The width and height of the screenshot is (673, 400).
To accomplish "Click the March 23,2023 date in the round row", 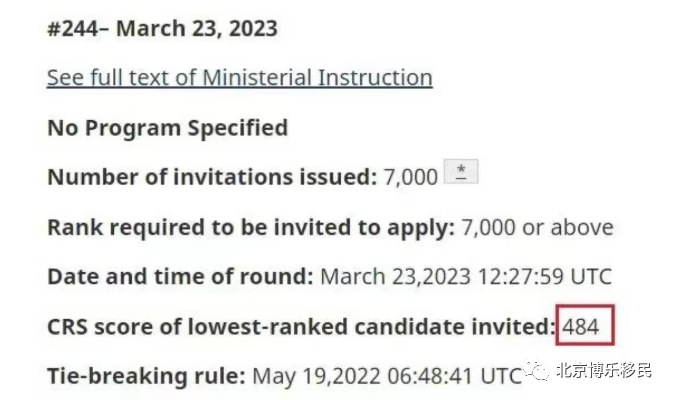I will point(395,276).
